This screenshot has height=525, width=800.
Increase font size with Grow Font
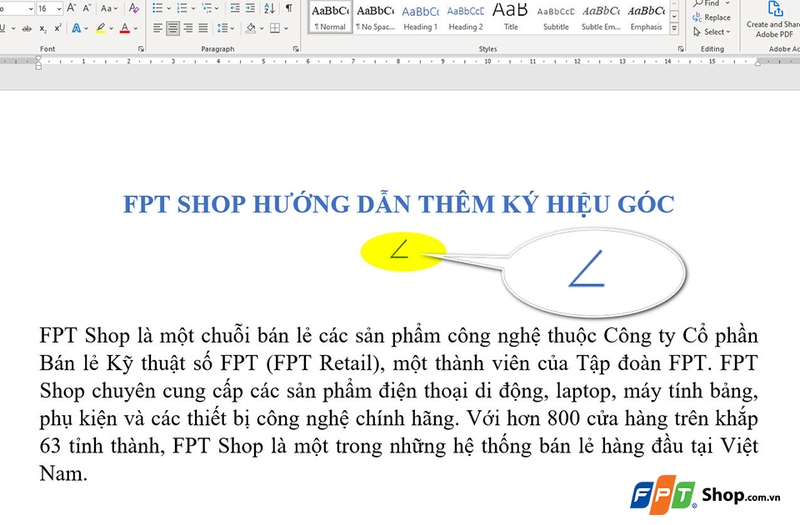coord(72,8)
